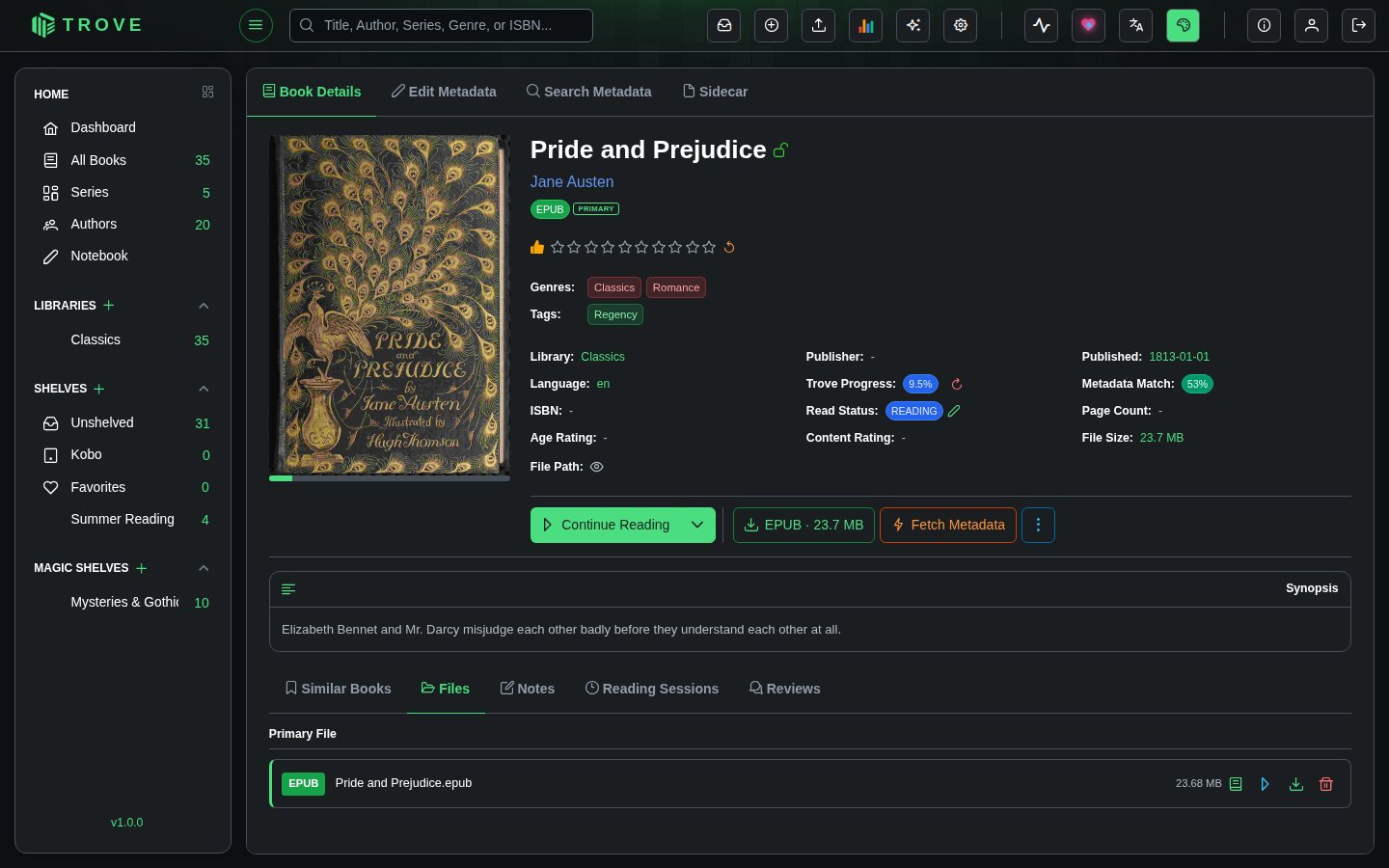
Task: Click the heart icon in top bar
Action: [x=1089, y=25]
